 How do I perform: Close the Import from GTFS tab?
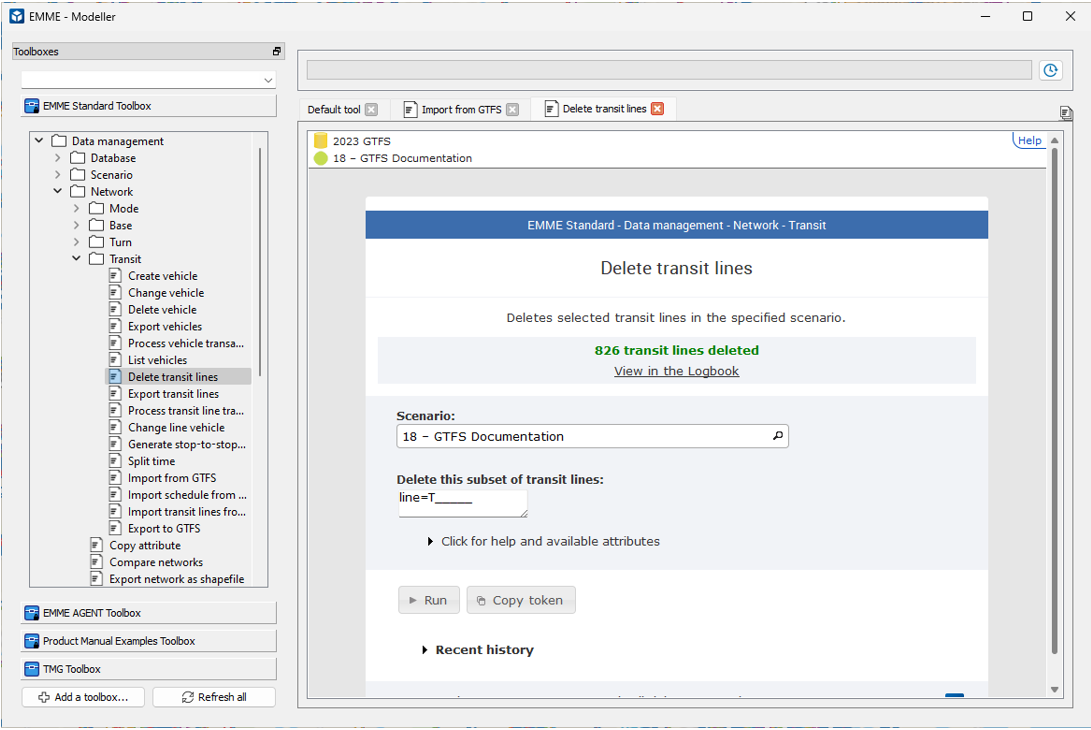pos(513,109)
